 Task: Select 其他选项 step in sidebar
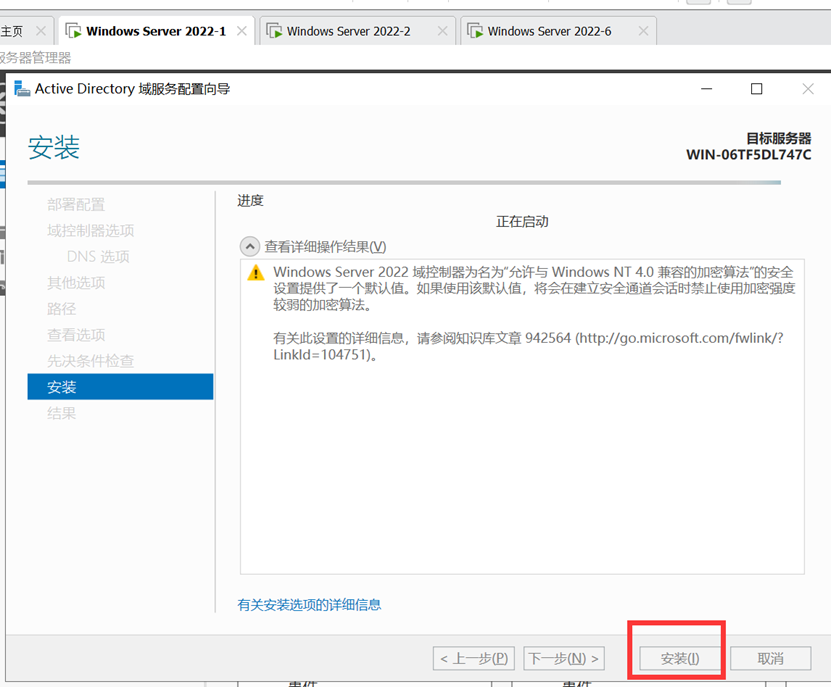coord(76,283)
